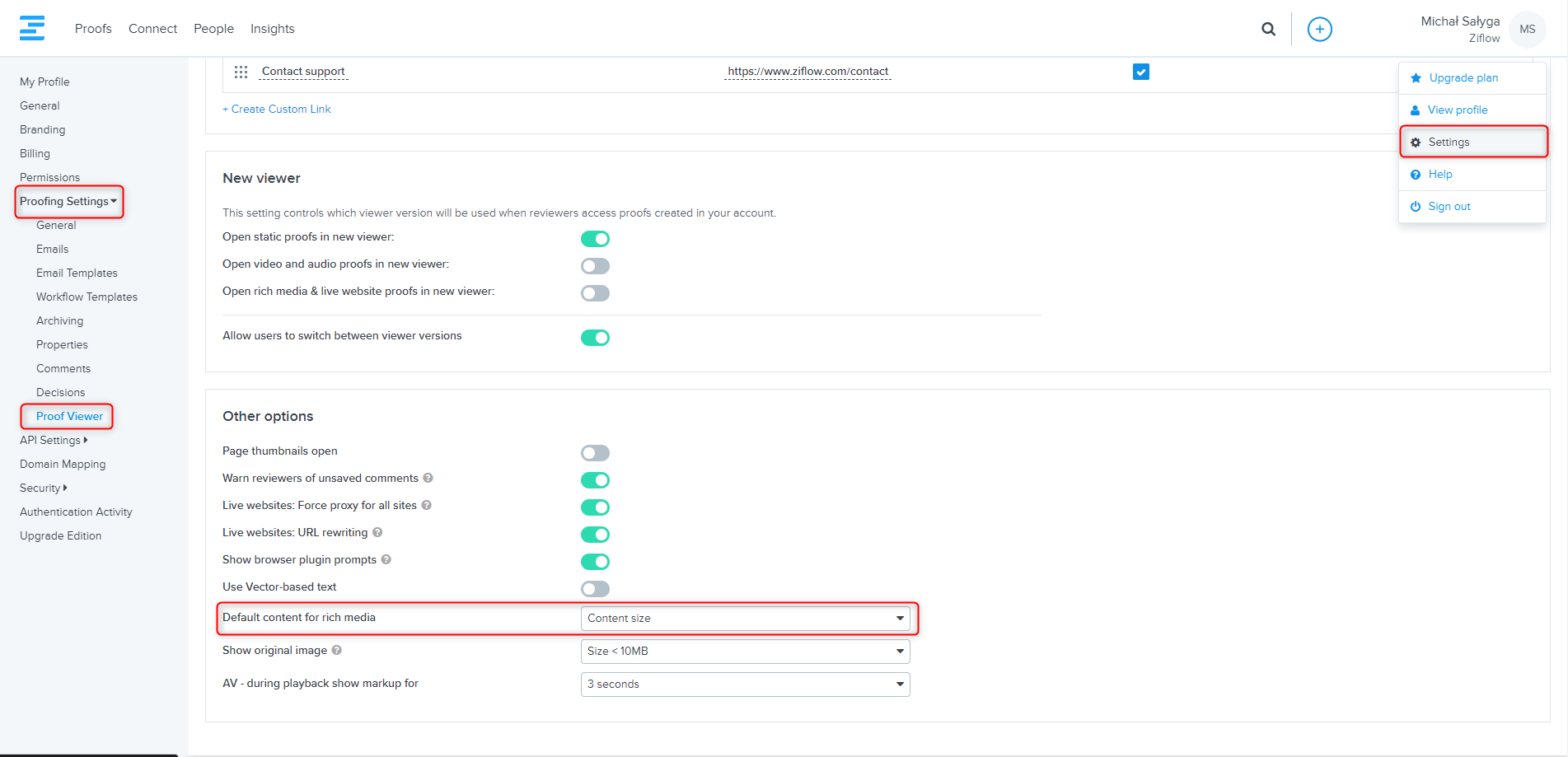This screenshot has height=757, width=1568.
Task: Click the Ziflow logo icon
Action: 32,28
